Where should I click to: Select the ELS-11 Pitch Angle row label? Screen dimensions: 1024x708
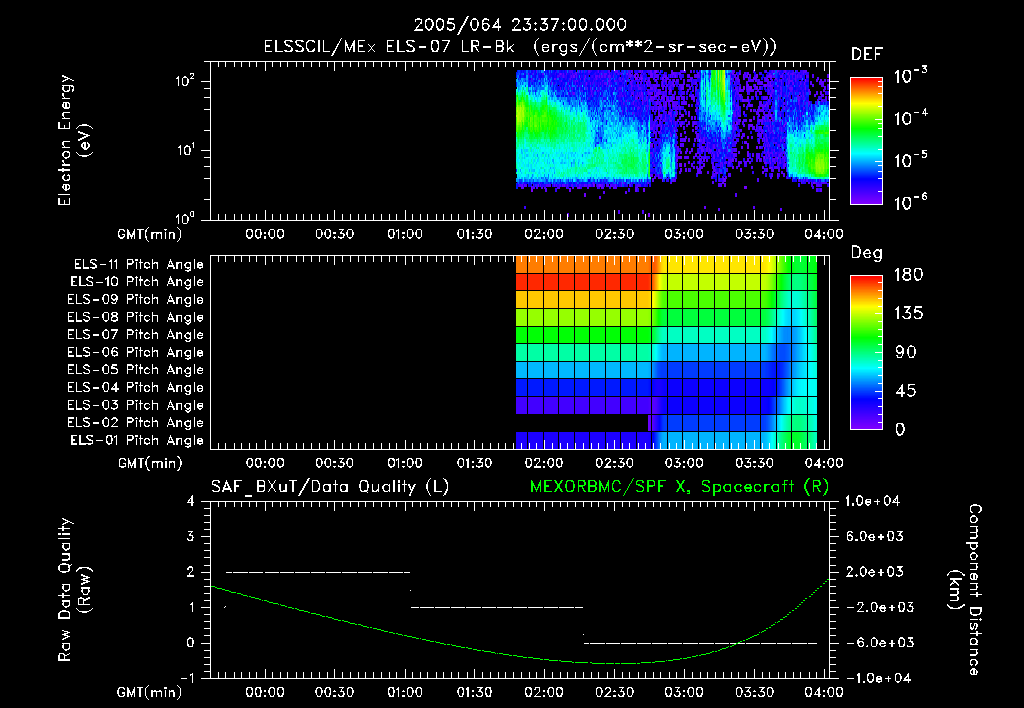click(138, 265)
